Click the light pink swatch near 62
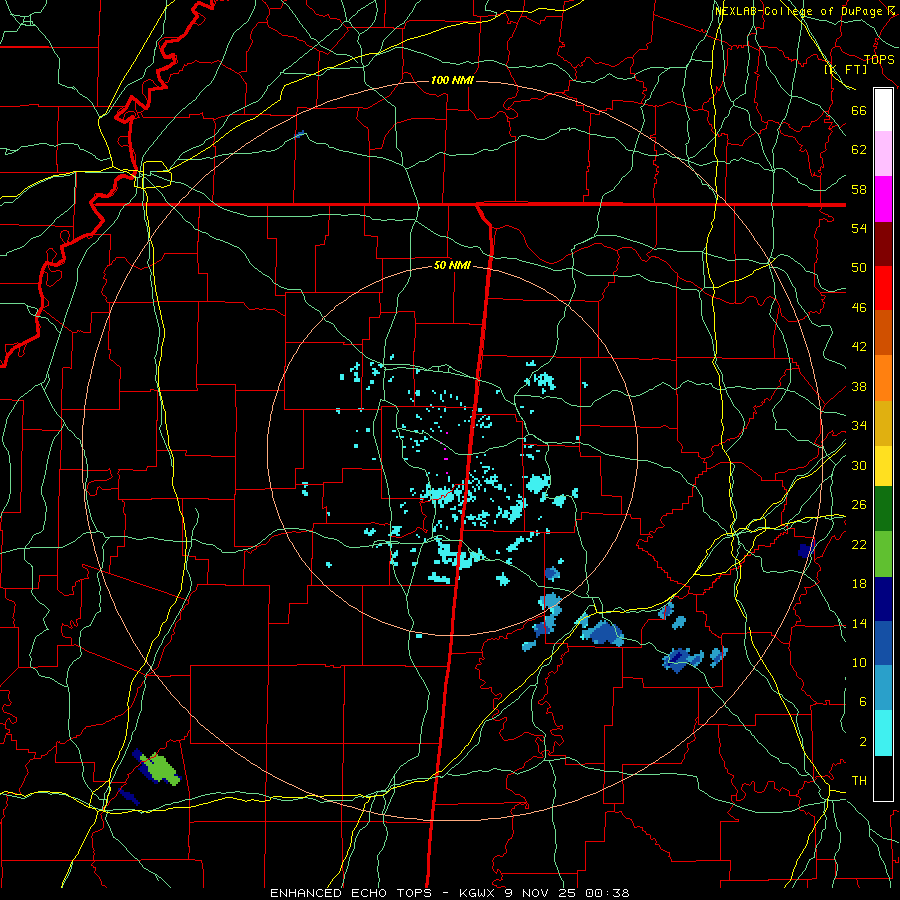The height and width of the screenshot is (900, 900). click(883, 154)
